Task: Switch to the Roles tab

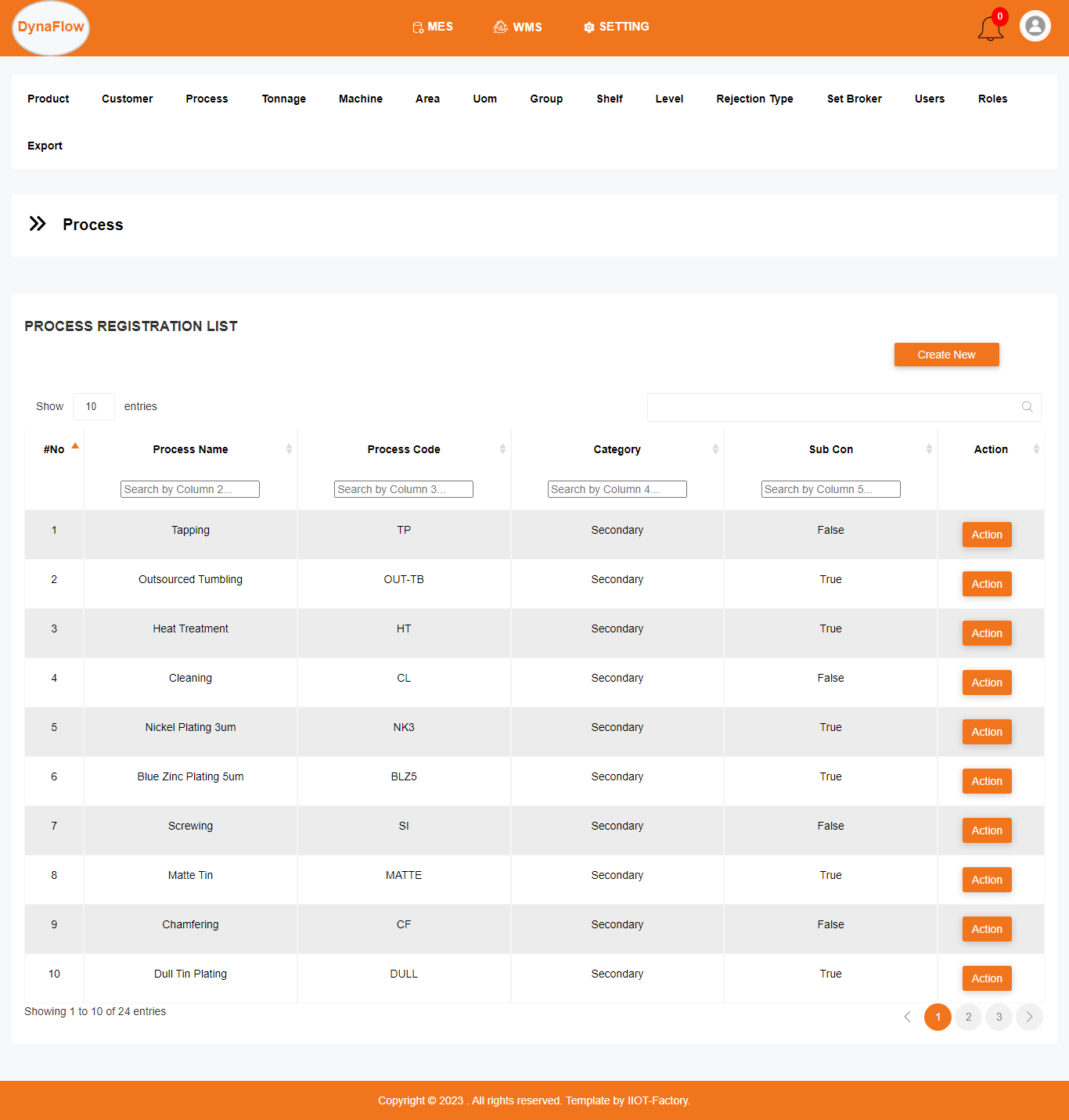Action: (x=992, y=99)
